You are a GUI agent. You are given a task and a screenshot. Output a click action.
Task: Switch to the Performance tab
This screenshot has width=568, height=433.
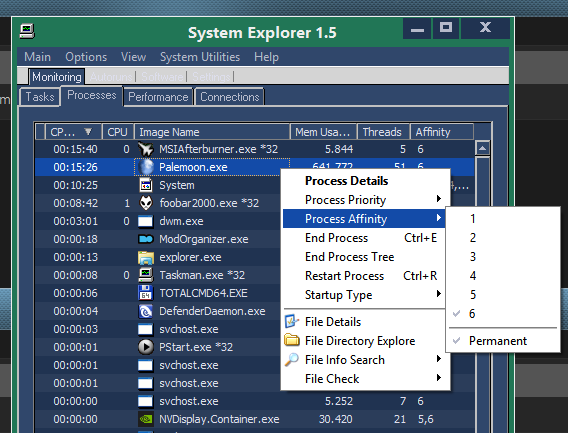[x=158, y=97]
